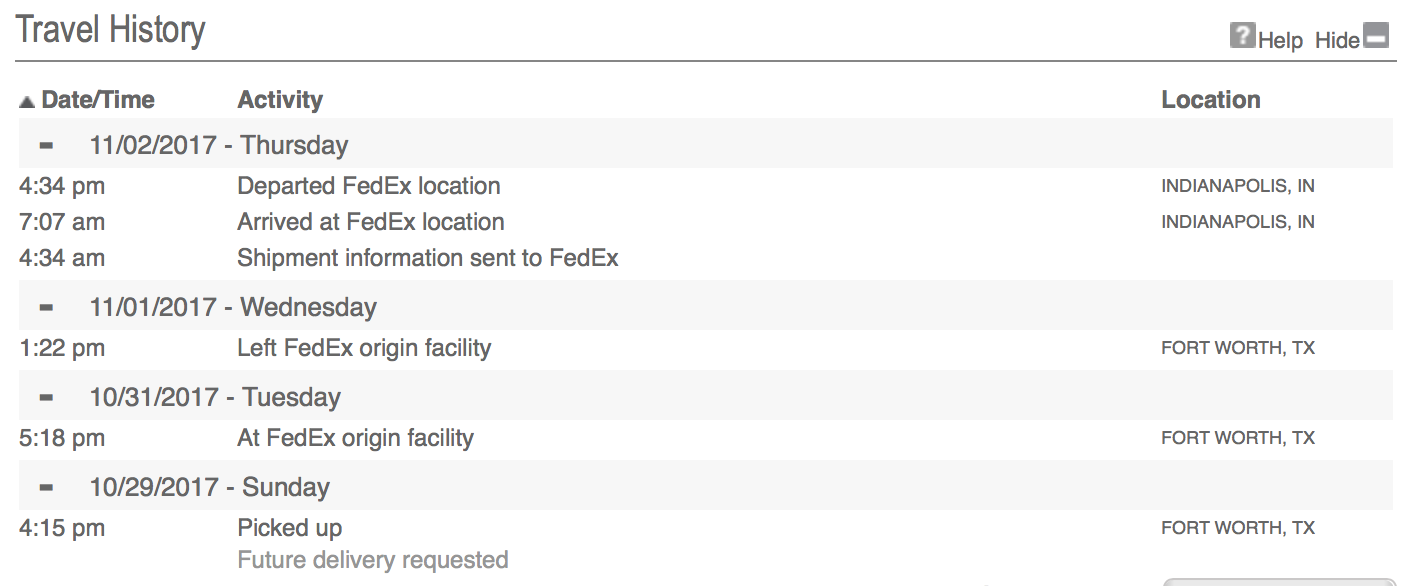The image size is (1416, 586).
Task: Click the Help question mark icon
Action: pos(1242,37)
